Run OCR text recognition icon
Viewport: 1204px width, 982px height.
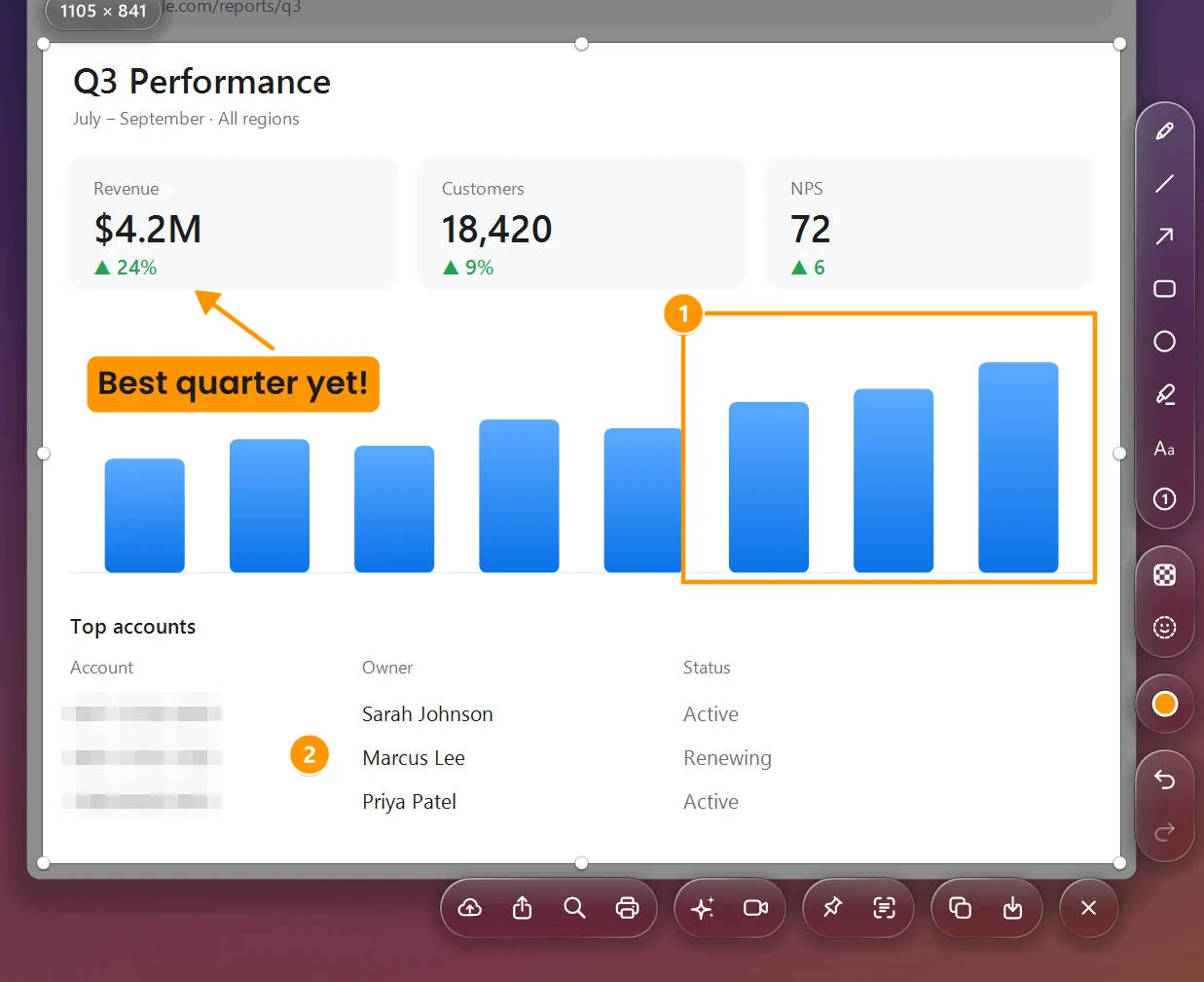pyautogui.click(x=885, y=908)
